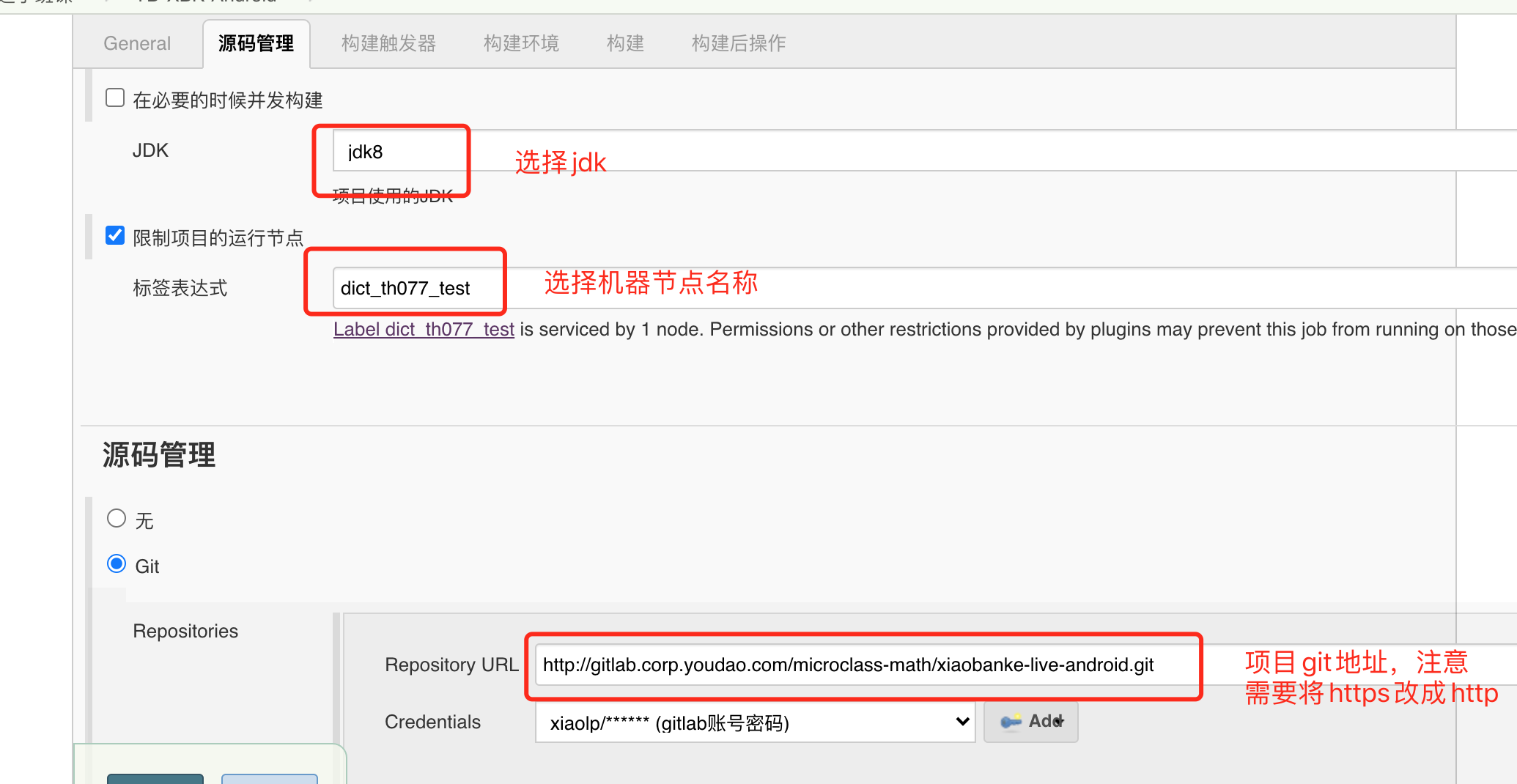
Task: Open the Credentials dropdown chevron
Action: [961, 721]
